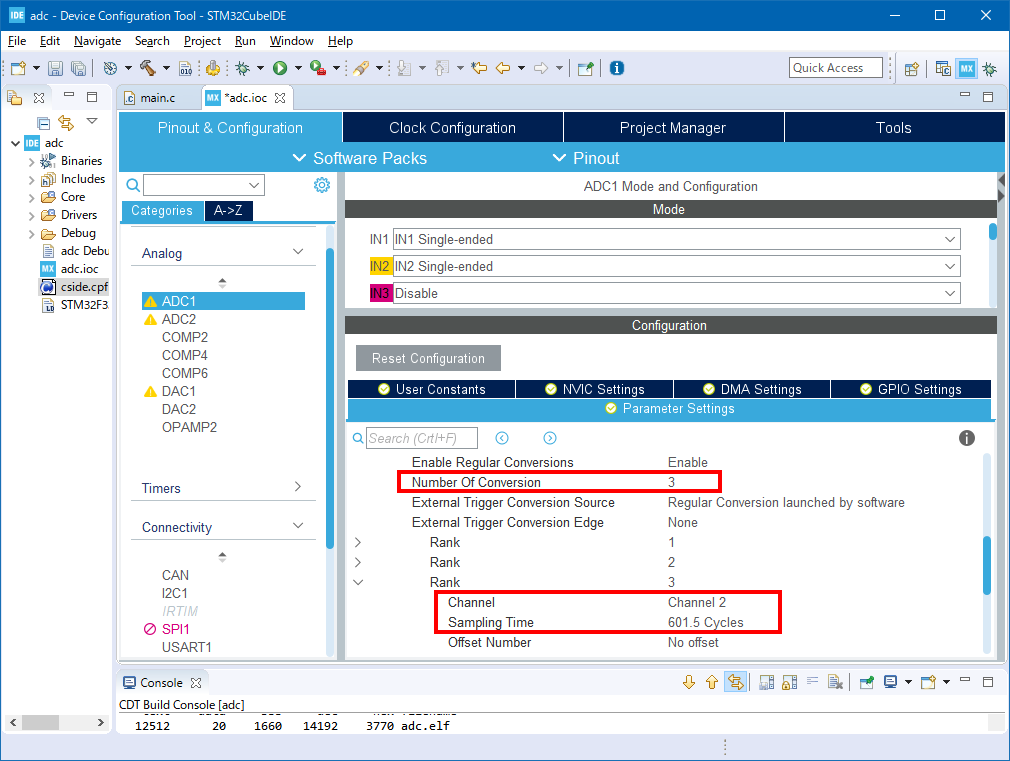Select ADC2 in the Analog list
Screen dimensions: 1010x761
(x=178, y=319)
